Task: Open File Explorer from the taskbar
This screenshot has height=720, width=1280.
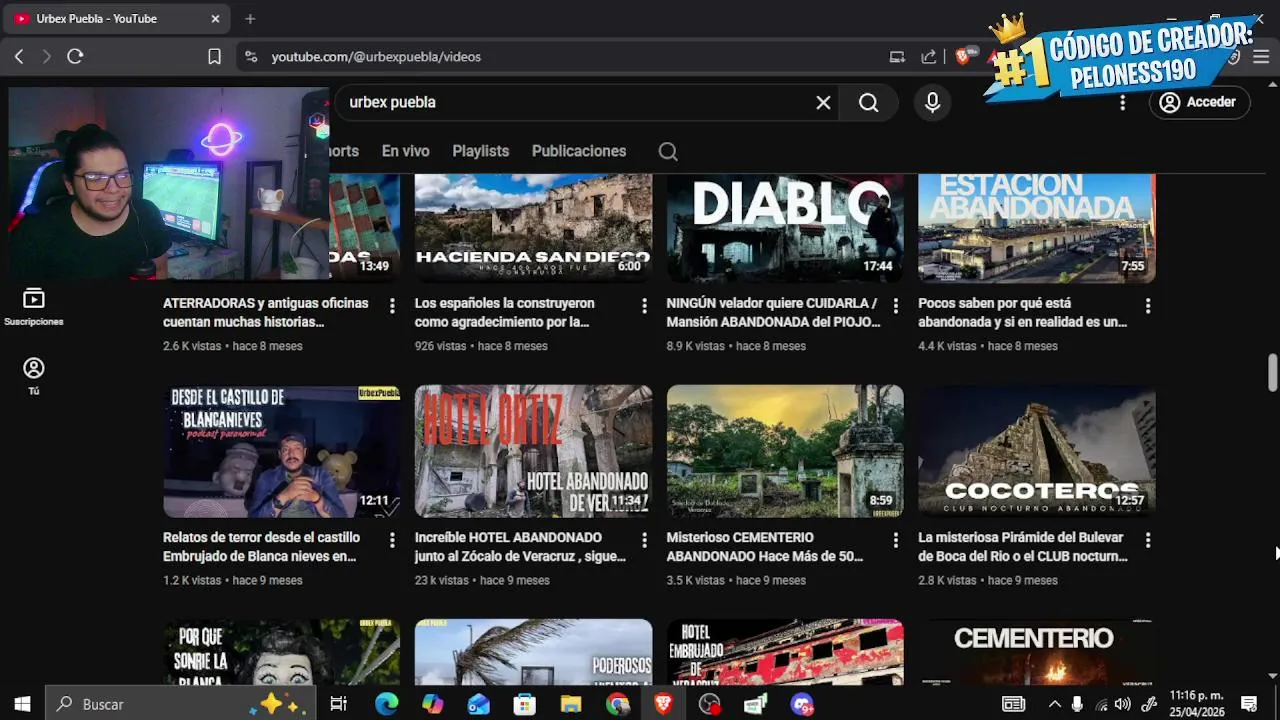Action: coord(571,704)
